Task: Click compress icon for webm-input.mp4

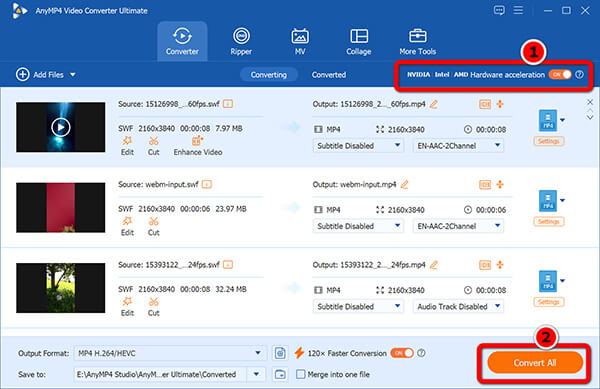Action: (x=500, y=184)
